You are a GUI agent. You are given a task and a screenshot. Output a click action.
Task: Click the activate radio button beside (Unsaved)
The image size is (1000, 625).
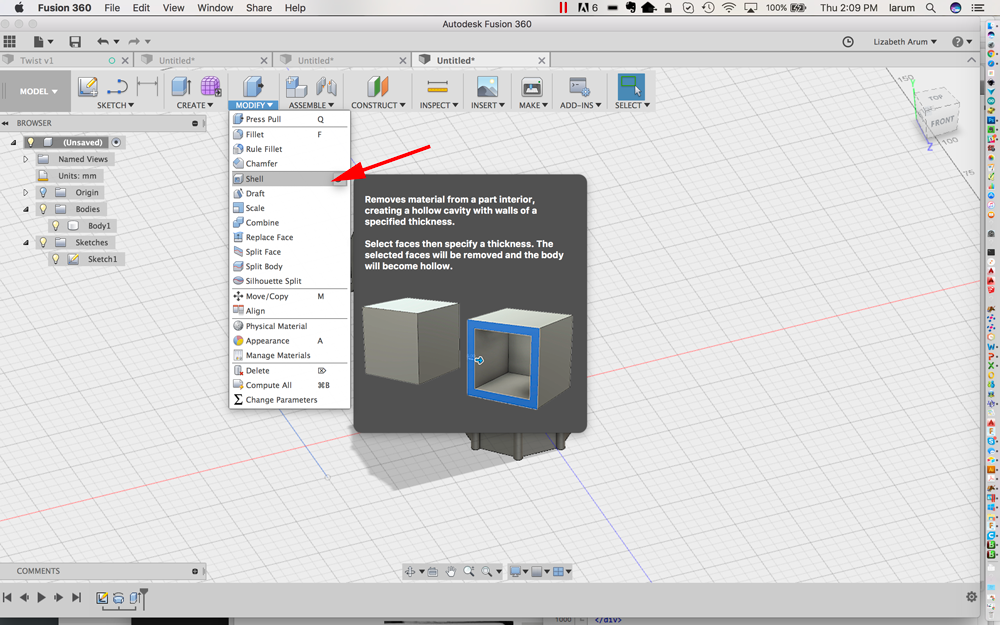(x=116, y=142)
